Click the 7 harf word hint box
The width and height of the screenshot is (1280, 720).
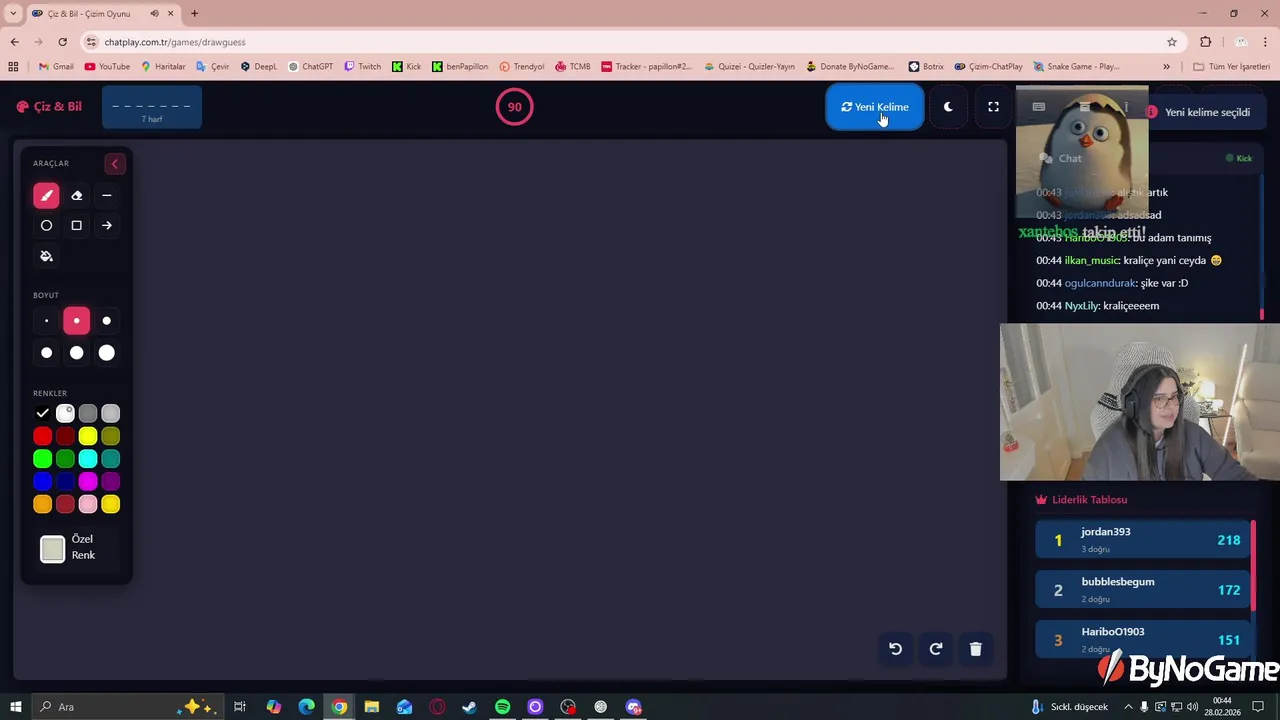(x=152, y=108)
